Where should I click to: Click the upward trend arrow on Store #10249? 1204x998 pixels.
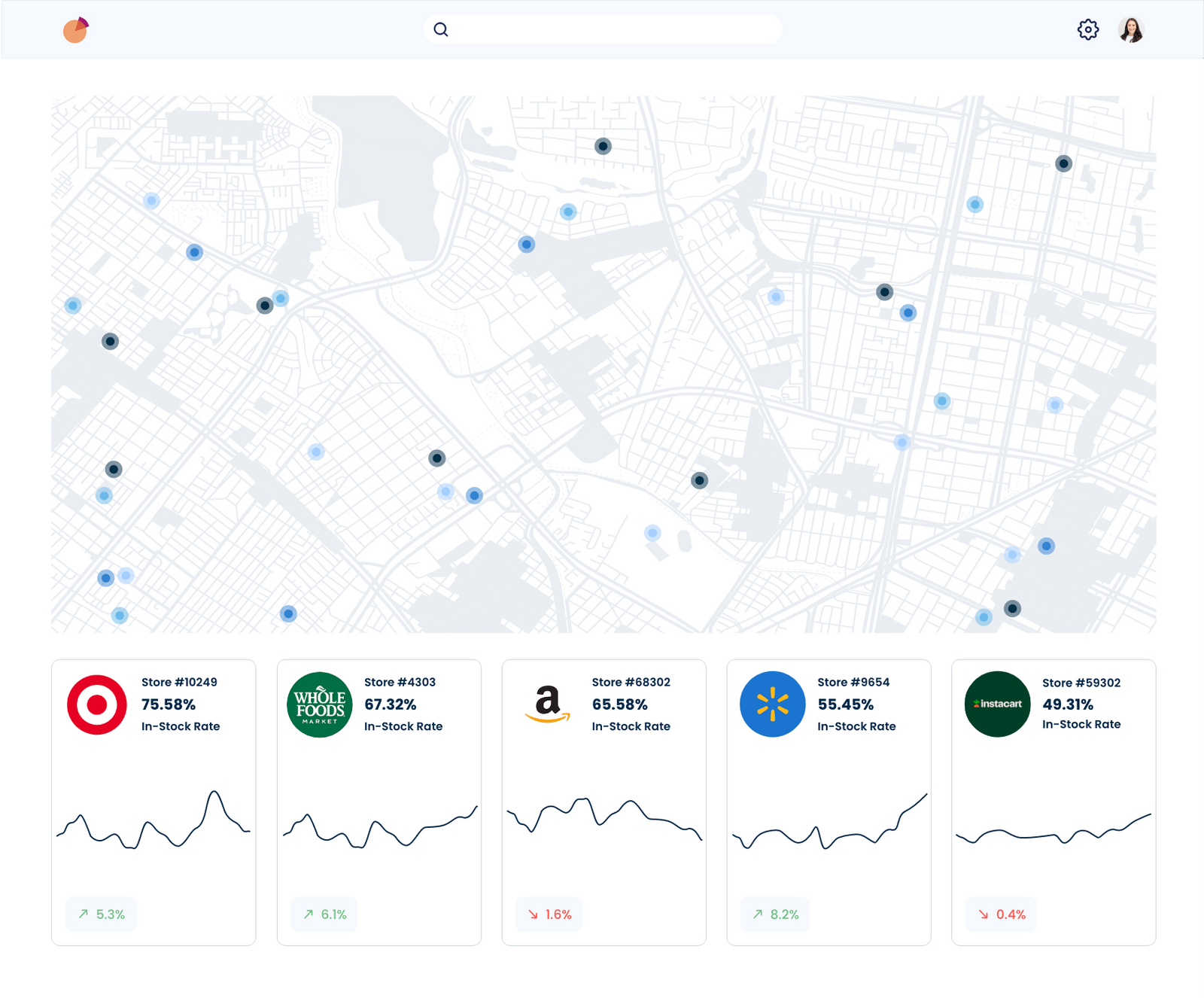tap(85, 914)
